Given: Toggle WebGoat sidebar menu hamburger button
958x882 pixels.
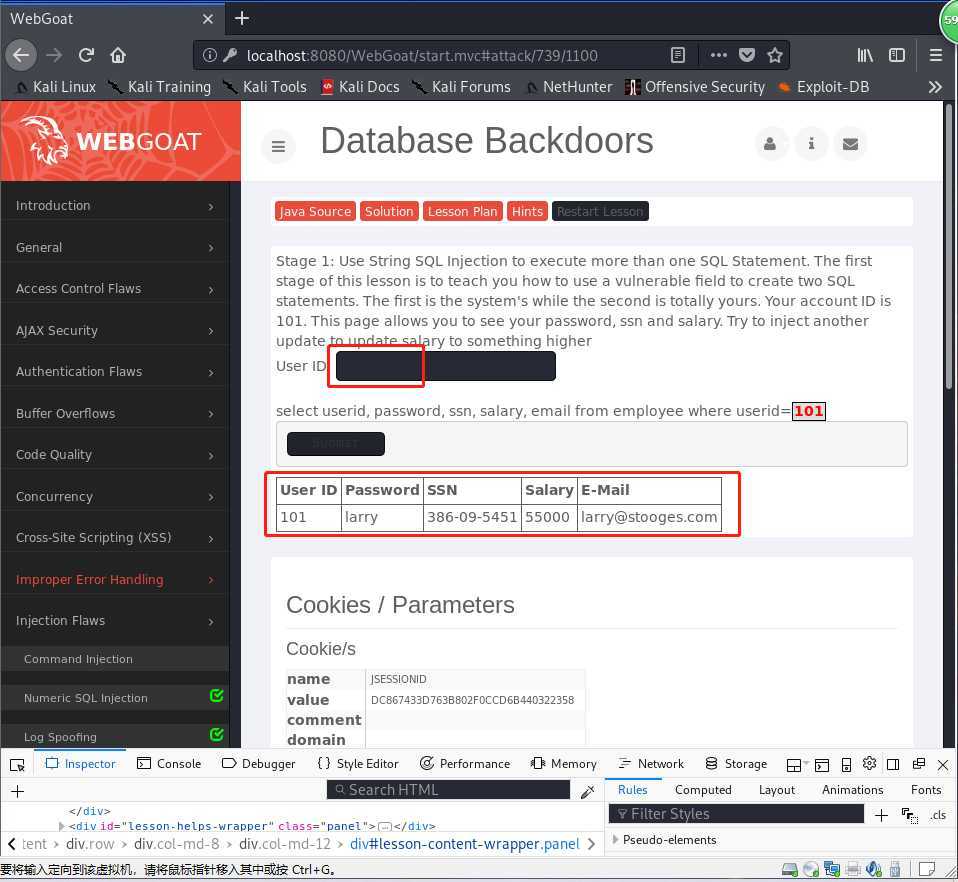Looking at the screenshot, I should [x=278, y=147].
